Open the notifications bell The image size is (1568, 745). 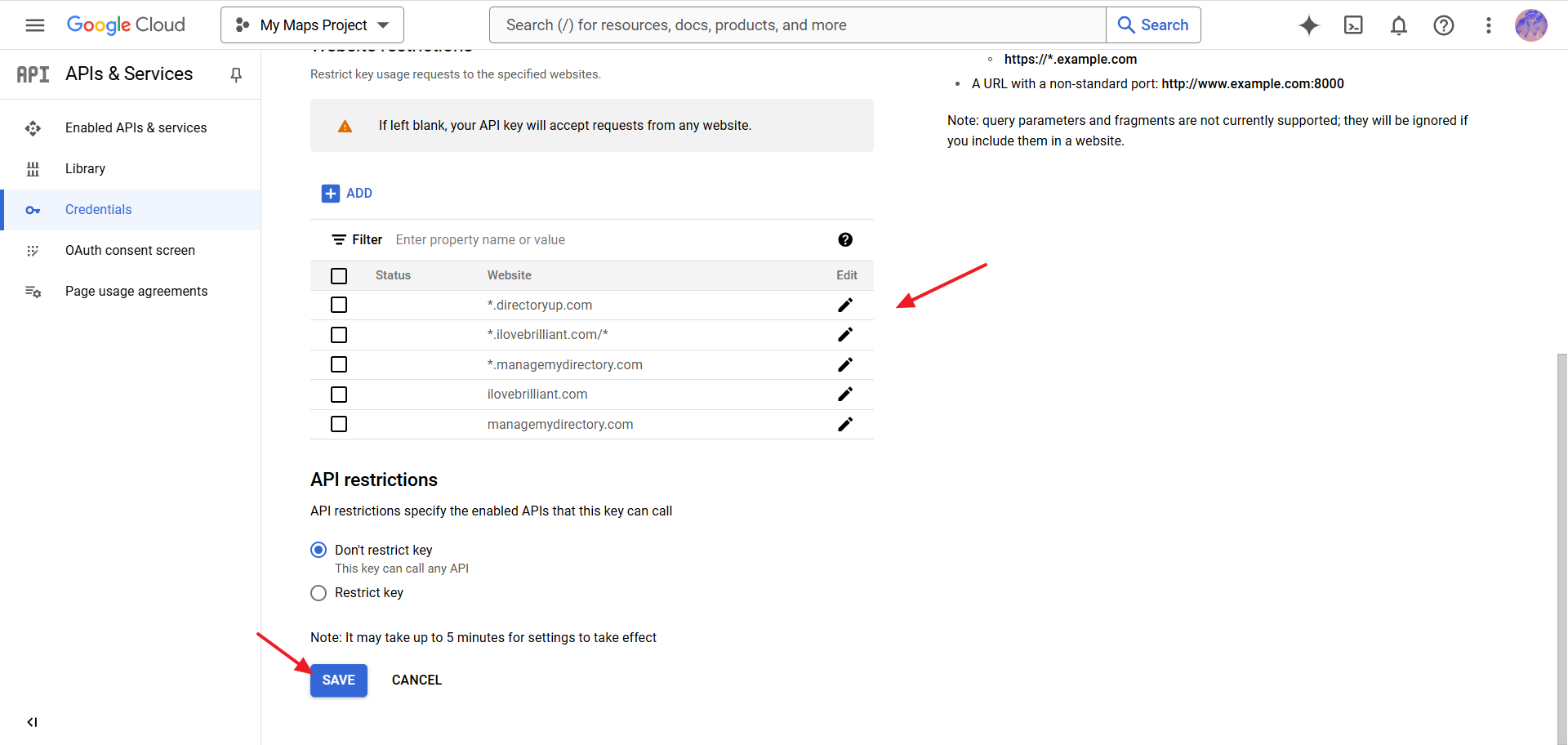point(1399,25)
